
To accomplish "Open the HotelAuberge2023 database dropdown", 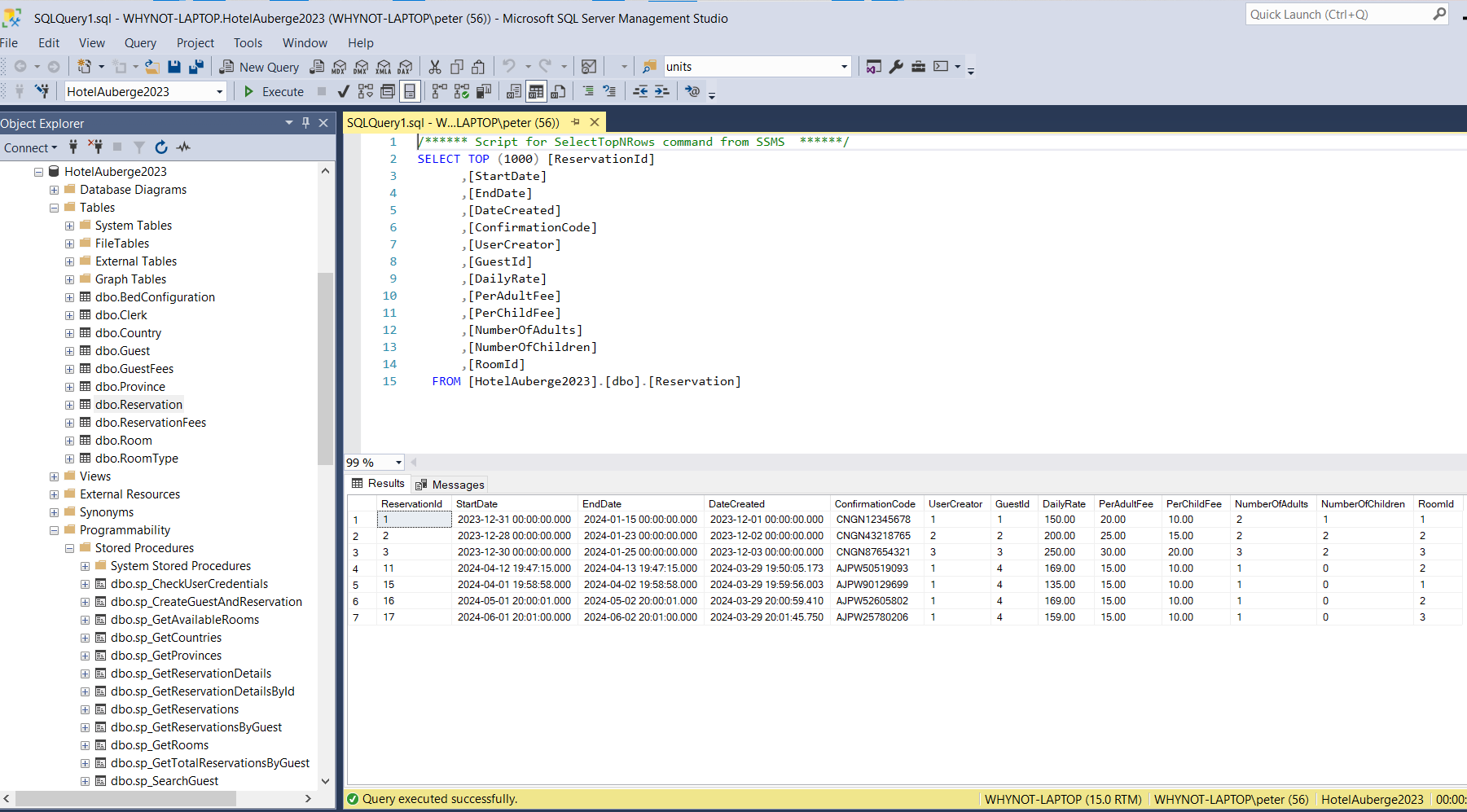I will click(x=219, y=92).
